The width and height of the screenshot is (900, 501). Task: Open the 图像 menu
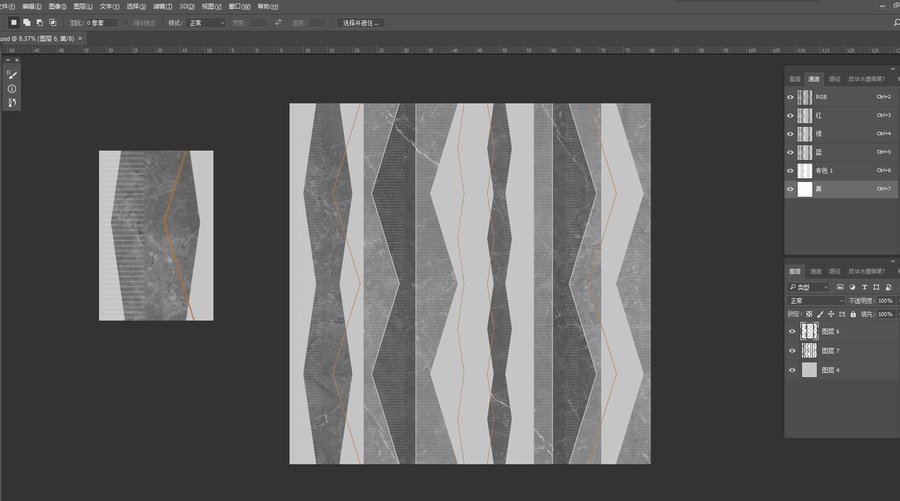click(x=57, y=6)
